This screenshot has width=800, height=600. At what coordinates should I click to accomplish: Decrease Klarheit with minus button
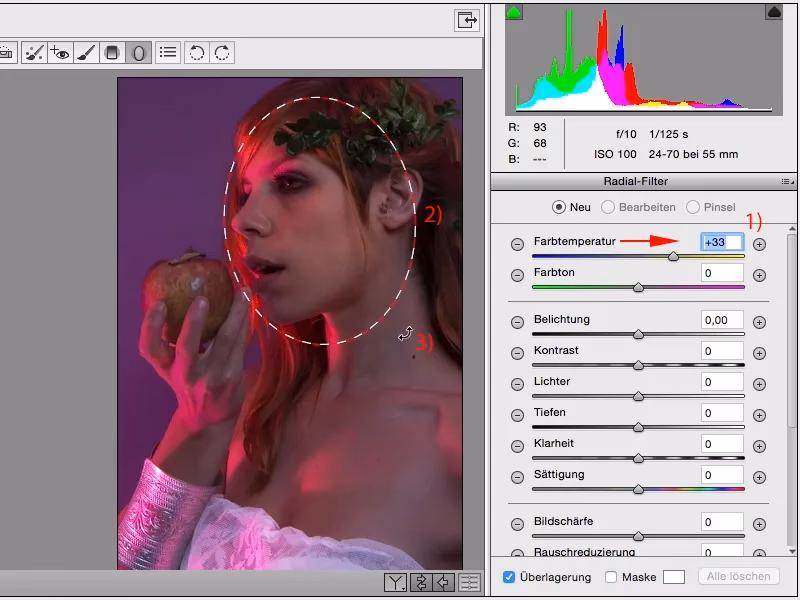click(517, 446)
